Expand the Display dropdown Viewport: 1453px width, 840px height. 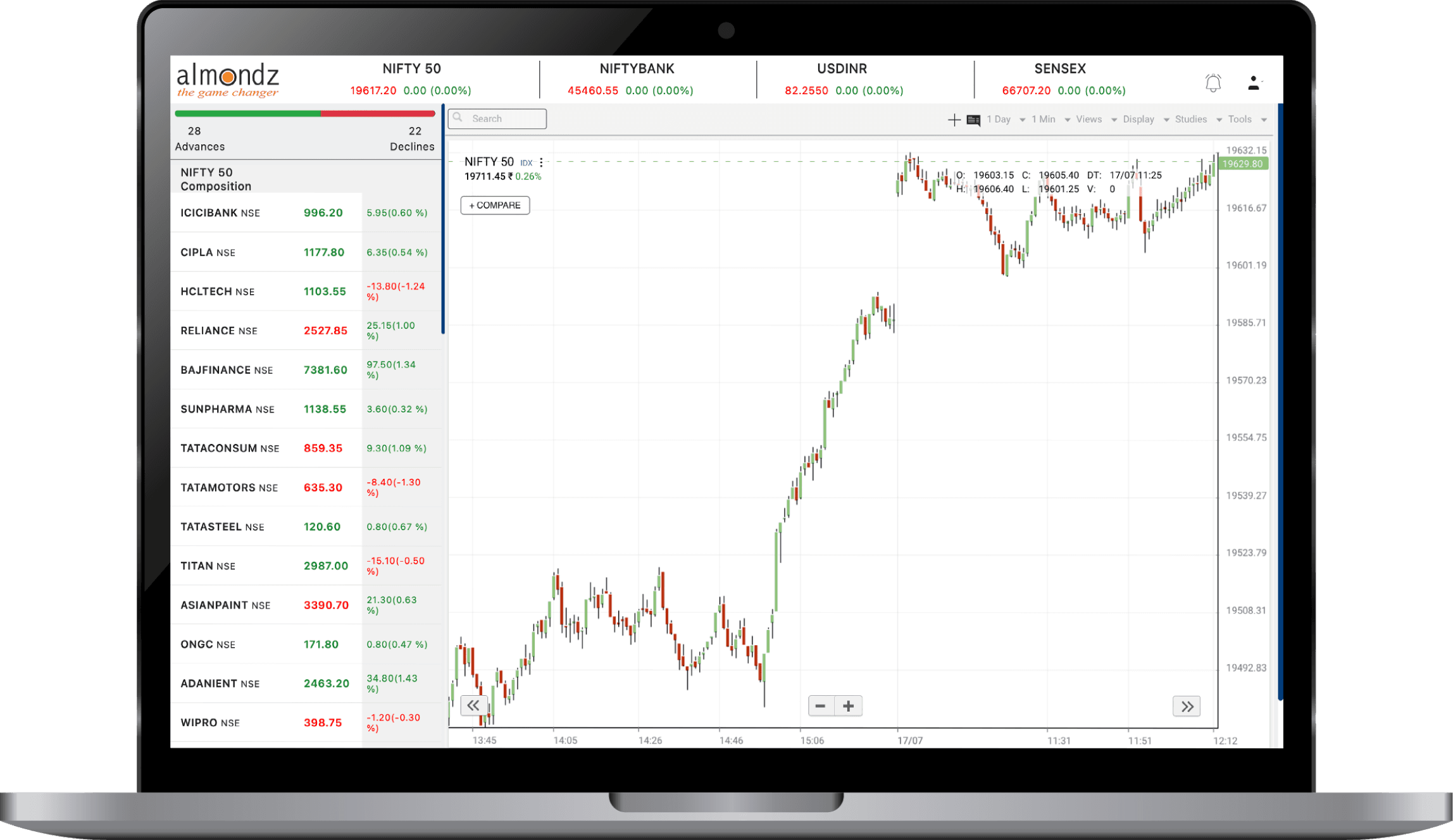[x=1145, y=120]
